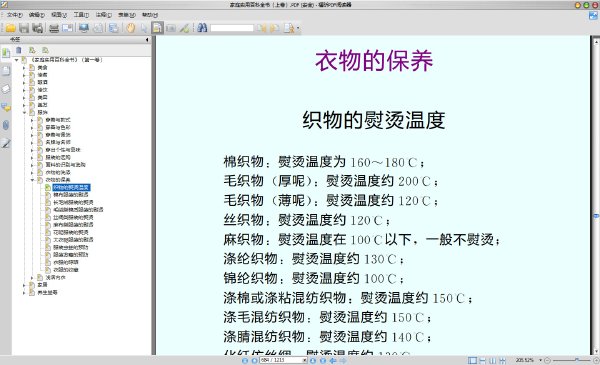Click the single floppy-disk Save icon

[x=24, y=28]
